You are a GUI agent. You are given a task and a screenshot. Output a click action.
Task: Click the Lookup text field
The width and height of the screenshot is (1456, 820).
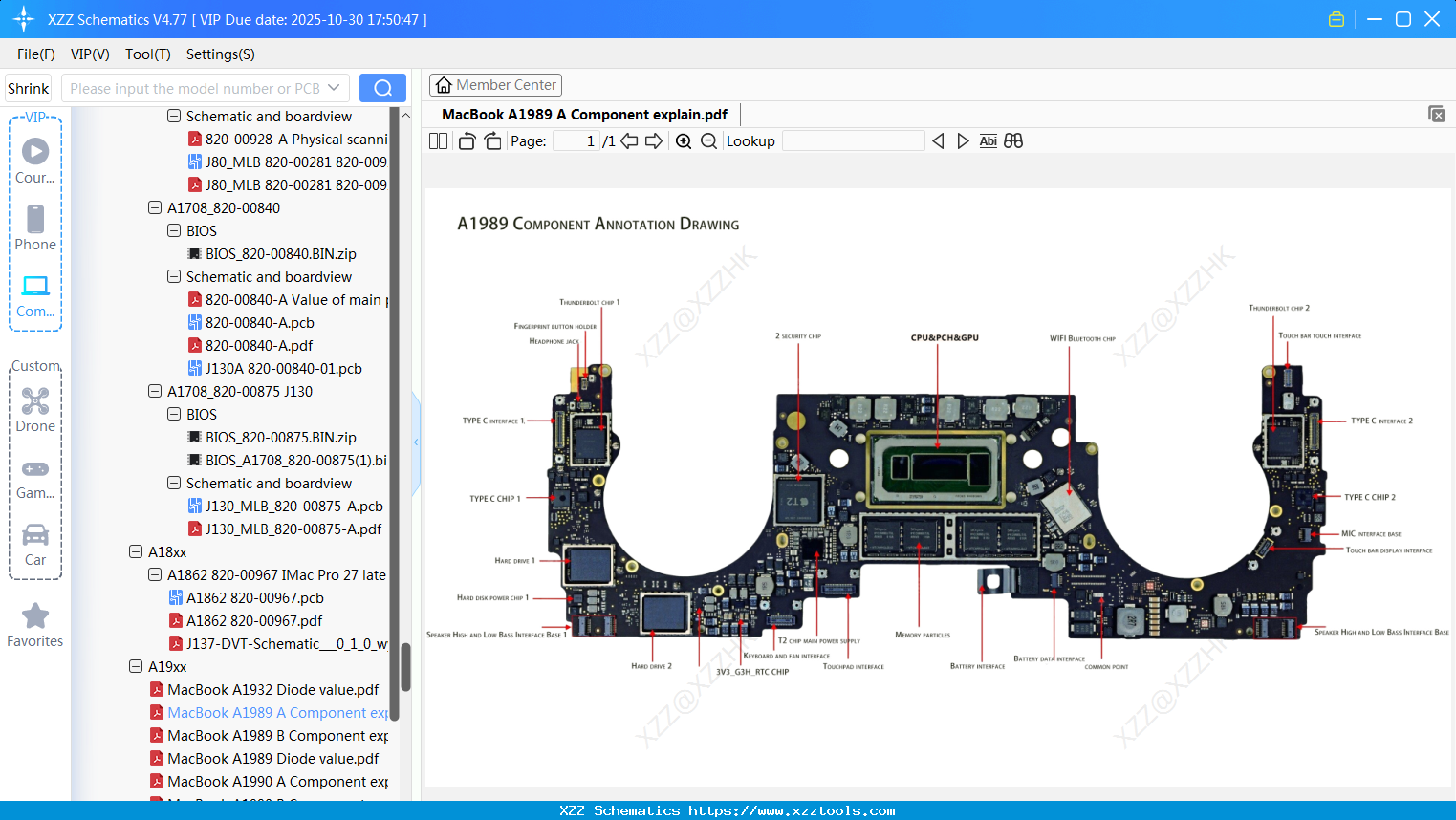click(x=853, y=141)
